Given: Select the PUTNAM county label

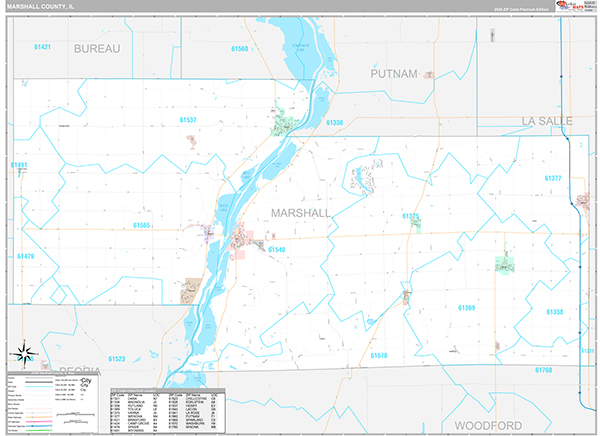Looking at the screenshot, I should [x=394, y=74].
